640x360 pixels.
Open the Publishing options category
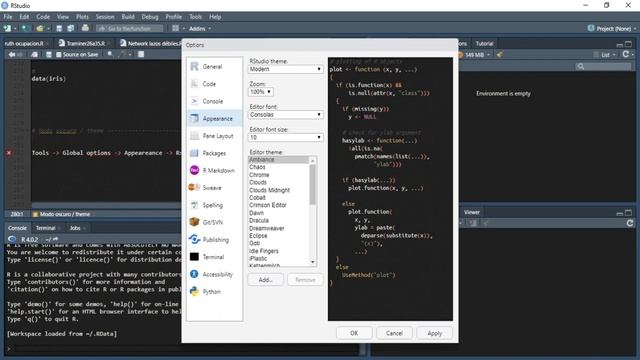214,240
